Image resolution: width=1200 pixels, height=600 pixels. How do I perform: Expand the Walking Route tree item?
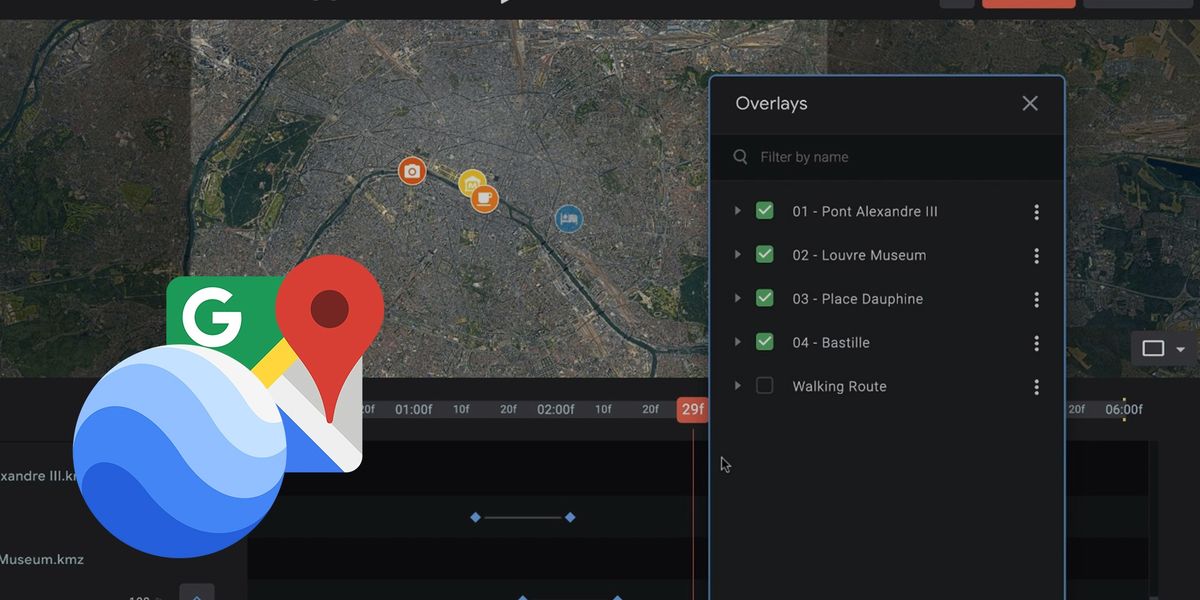[x=737, y=386]
